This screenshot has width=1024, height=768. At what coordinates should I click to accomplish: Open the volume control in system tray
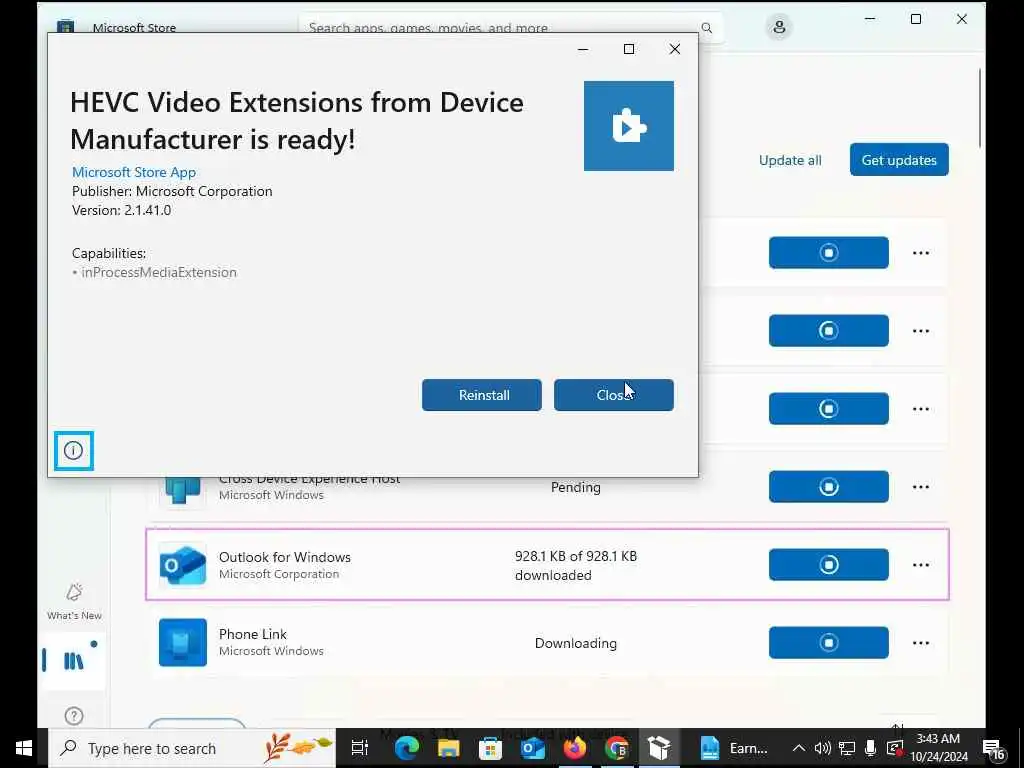[x=823, y=748]
